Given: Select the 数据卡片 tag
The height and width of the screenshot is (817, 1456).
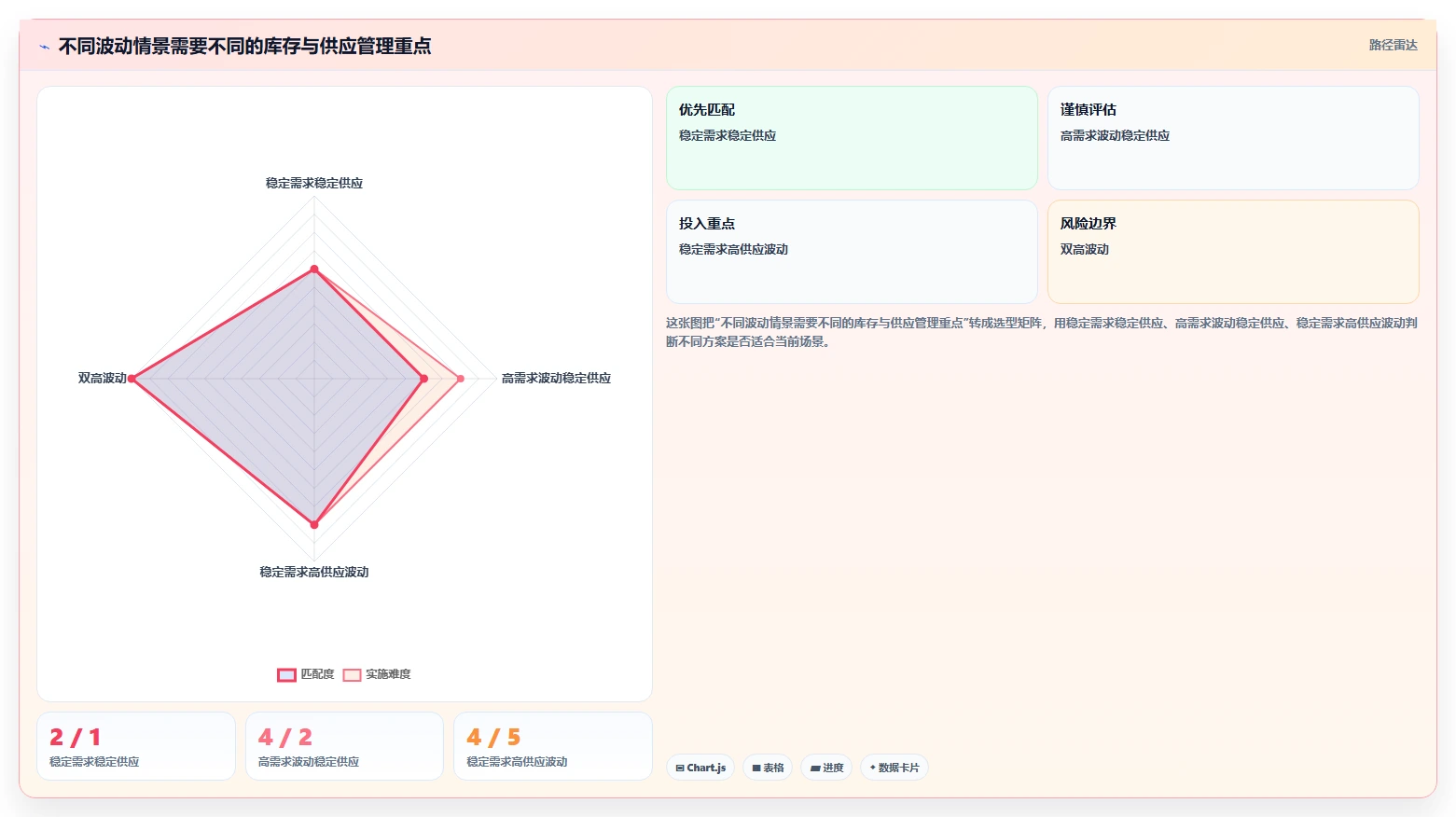Looking at the screenshot, I should click(x=894, y=768).
